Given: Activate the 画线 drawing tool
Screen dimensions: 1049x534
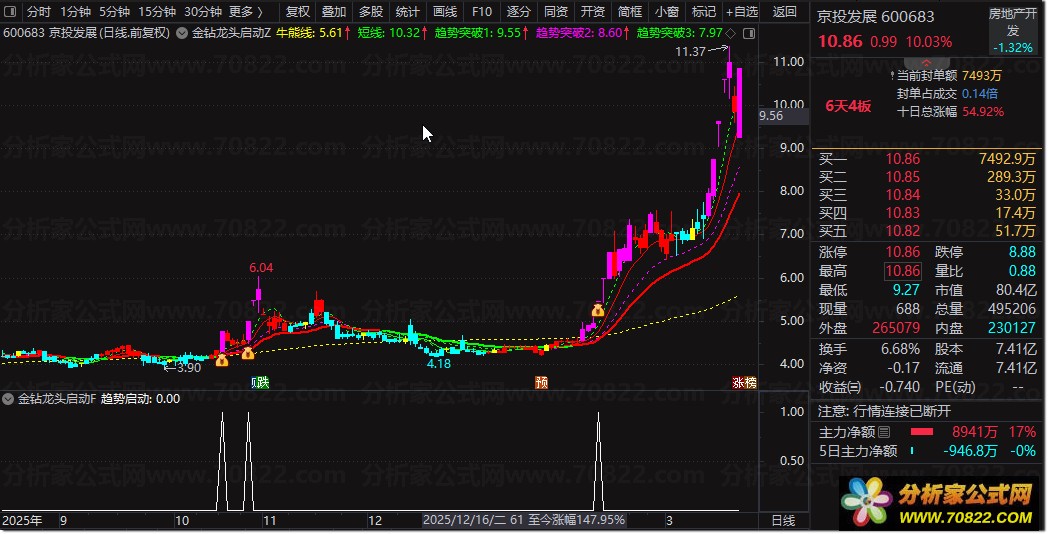Looking at the screenshot, I should coord(445,11).
